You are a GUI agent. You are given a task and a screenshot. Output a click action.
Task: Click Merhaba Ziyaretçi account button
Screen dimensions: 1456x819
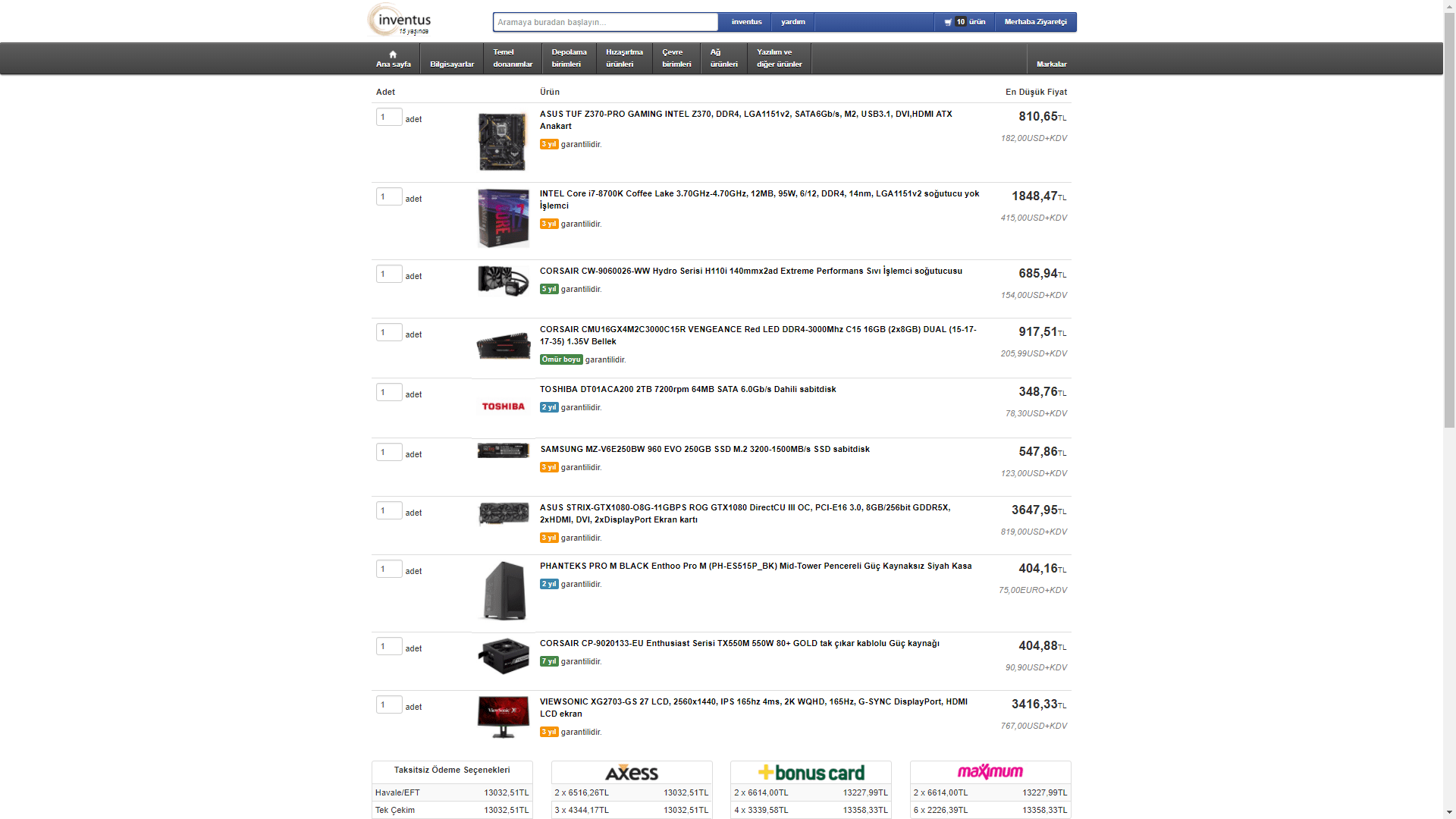1035,22
